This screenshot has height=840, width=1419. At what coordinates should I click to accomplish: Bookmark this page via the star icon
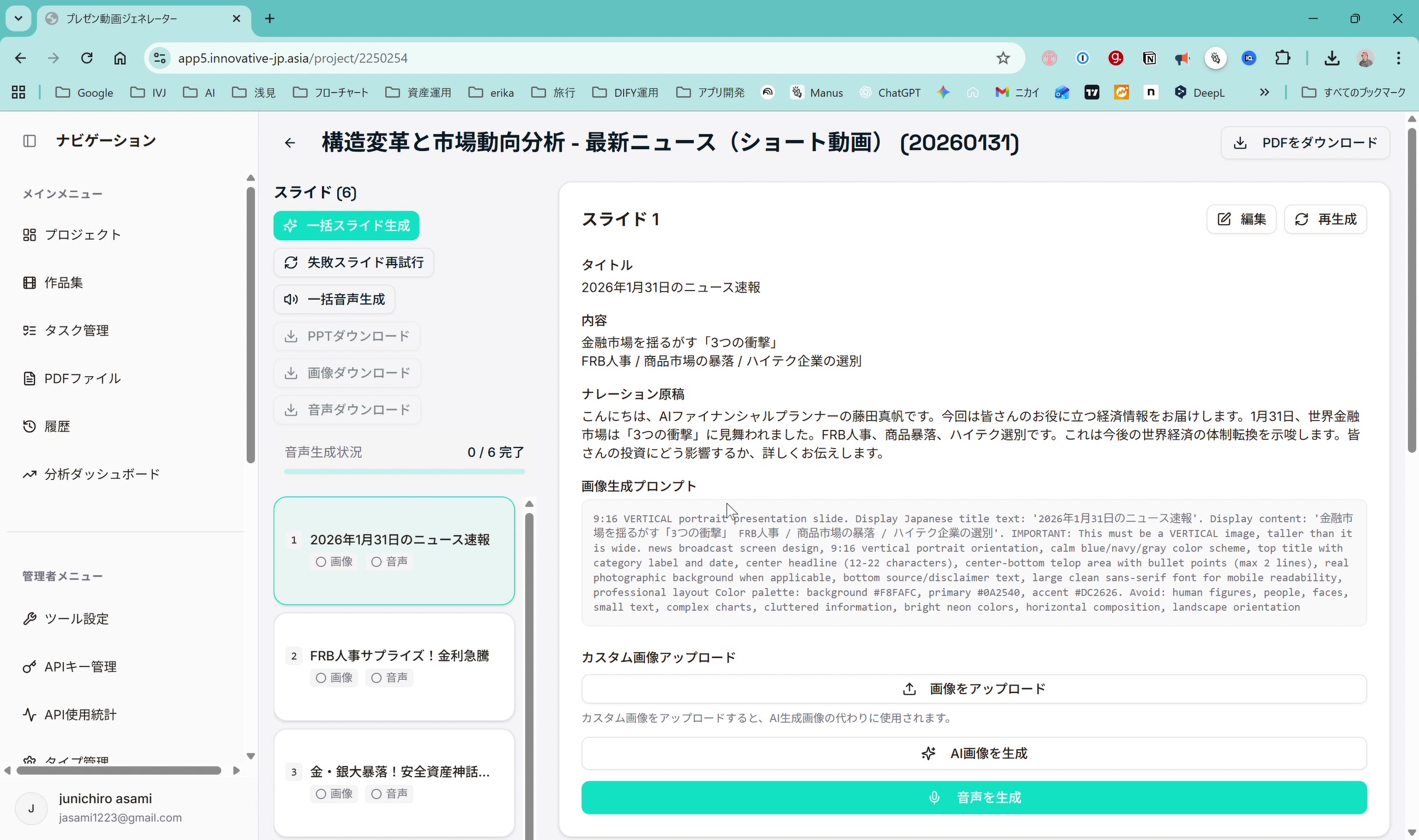[1002, 58]
